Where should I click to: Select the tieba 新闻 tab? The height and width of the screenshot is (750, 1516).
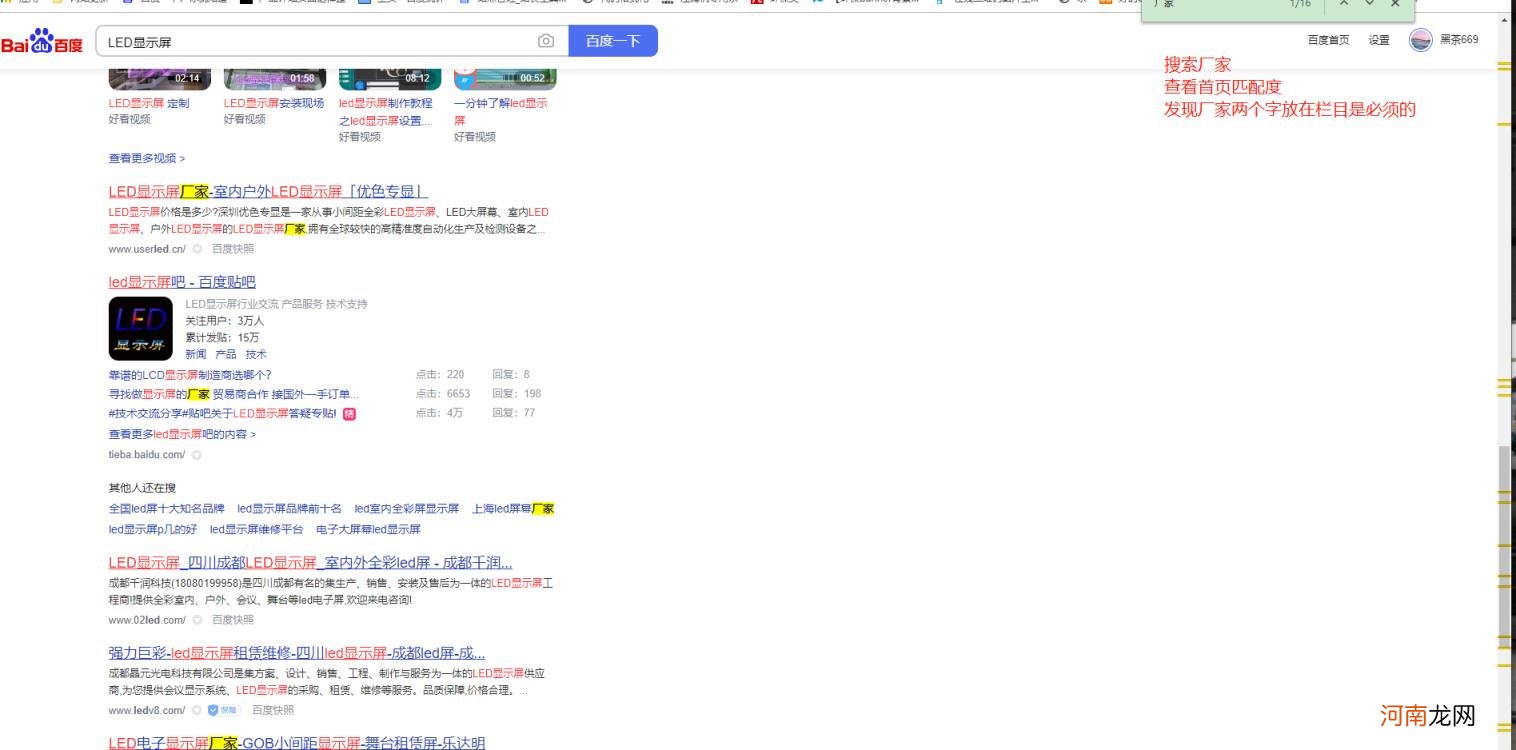click(196, 354)
